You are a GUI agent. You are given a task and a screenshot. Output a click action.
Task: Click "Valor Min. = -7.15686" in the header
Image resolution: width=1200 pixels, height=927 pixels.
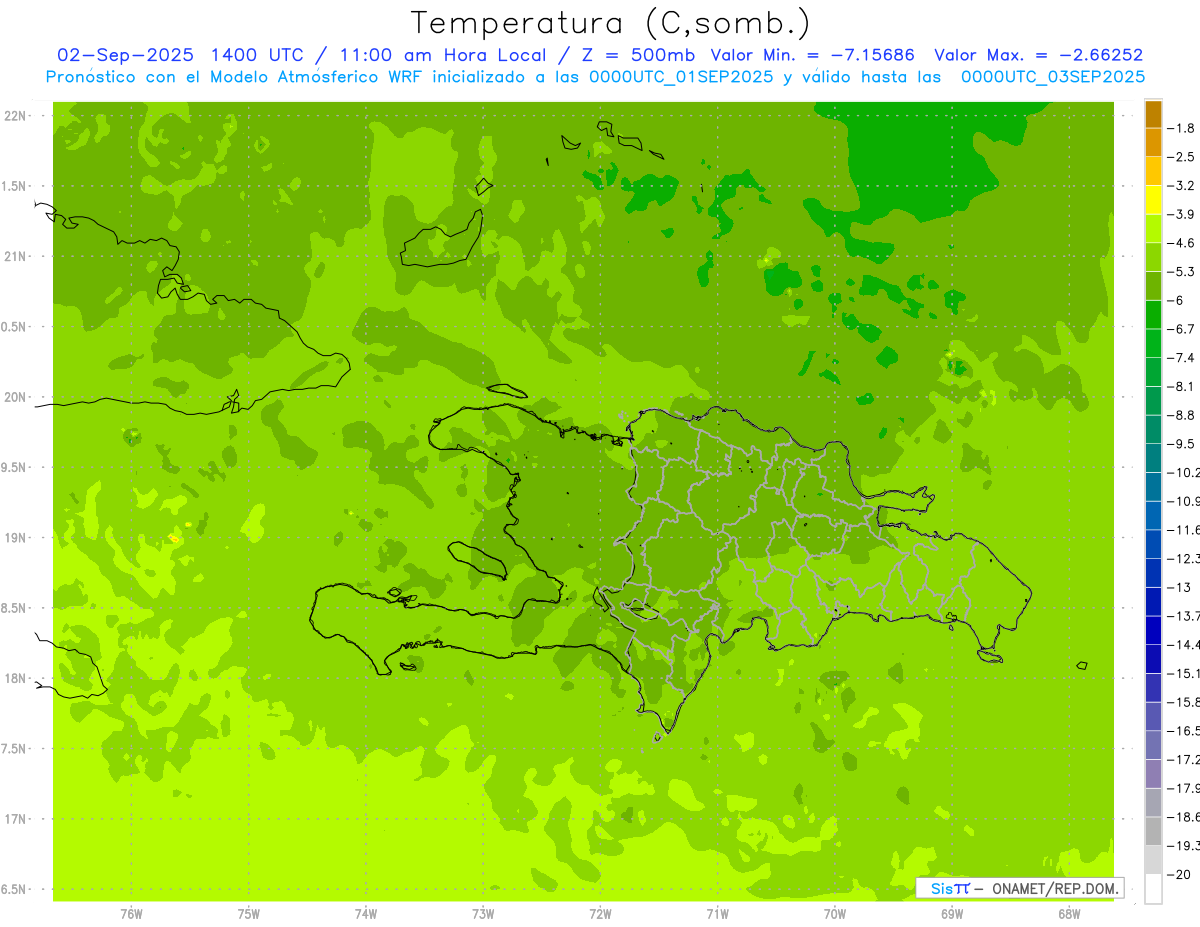pyautogui.click(x=812, y=55)
